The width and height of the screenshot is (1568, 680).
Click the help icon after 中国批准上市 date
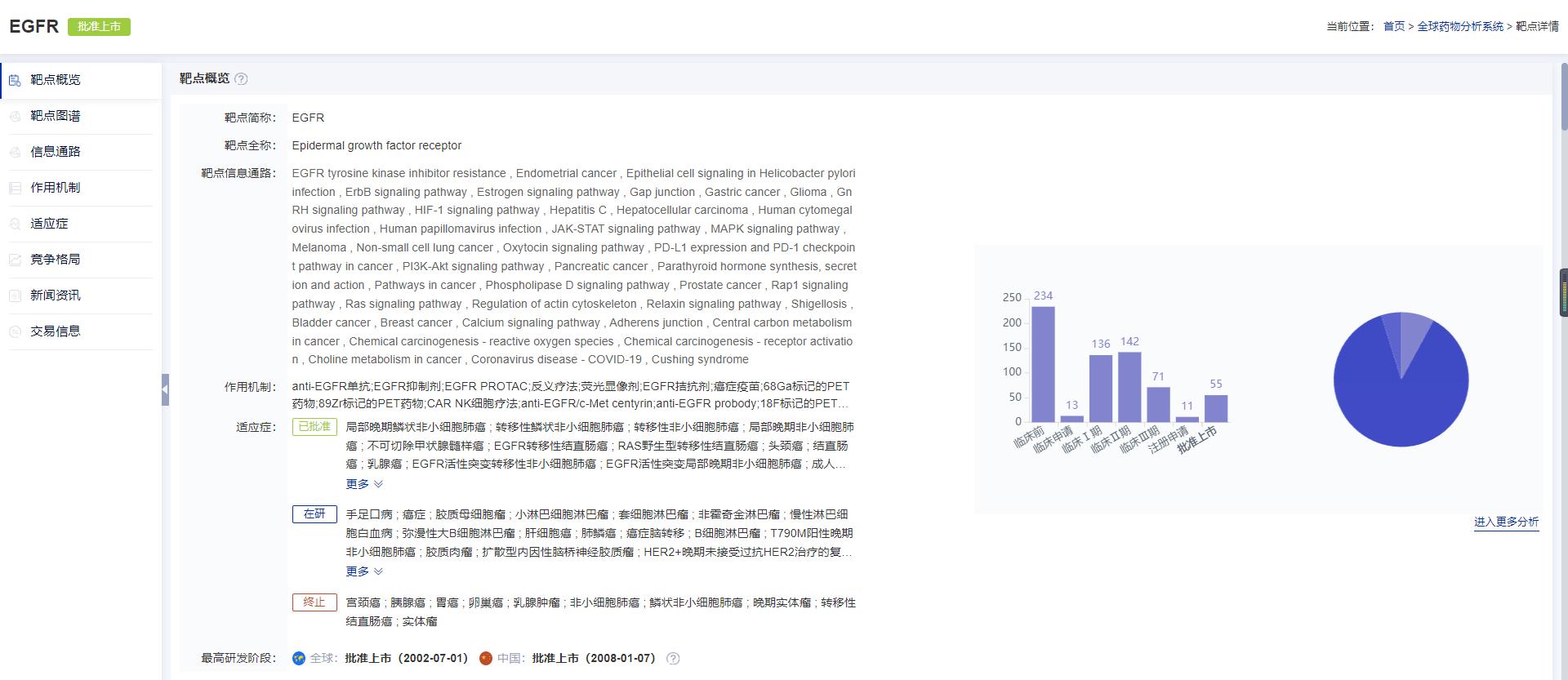pos(673,659)
